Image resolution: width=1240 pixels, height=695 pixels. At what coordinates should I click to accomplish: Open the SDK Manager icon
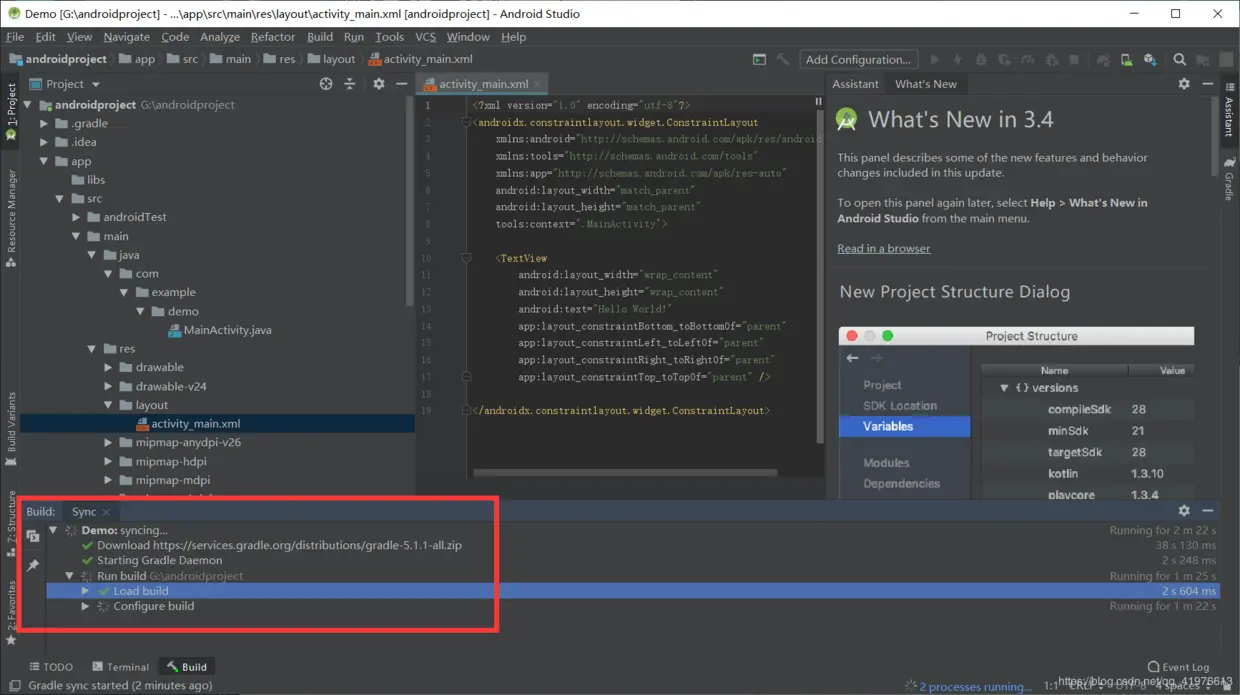point(1150,60)
